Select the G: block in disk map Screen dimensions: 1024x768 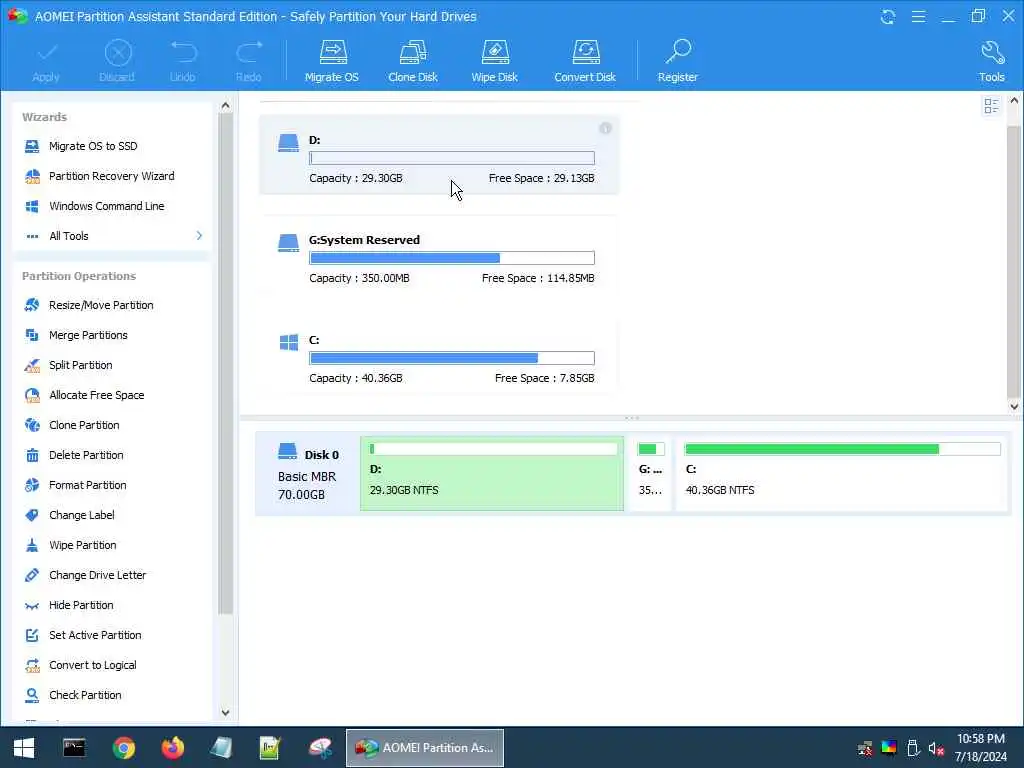650,473
